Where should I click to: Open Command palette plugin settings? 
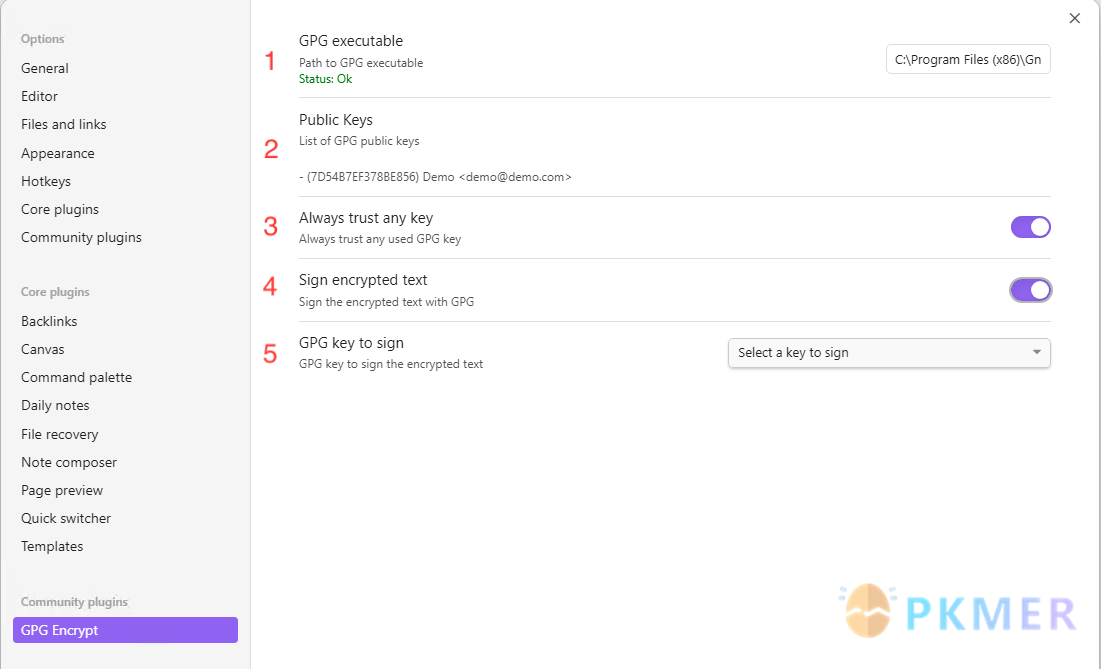click(76, 377)
